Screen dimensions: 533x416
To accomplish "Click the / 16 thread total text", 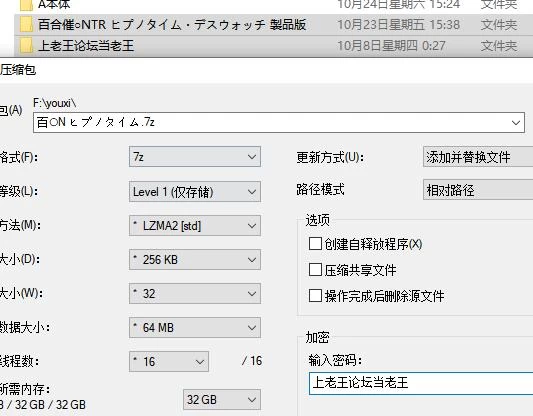I will tap(252, 361).
